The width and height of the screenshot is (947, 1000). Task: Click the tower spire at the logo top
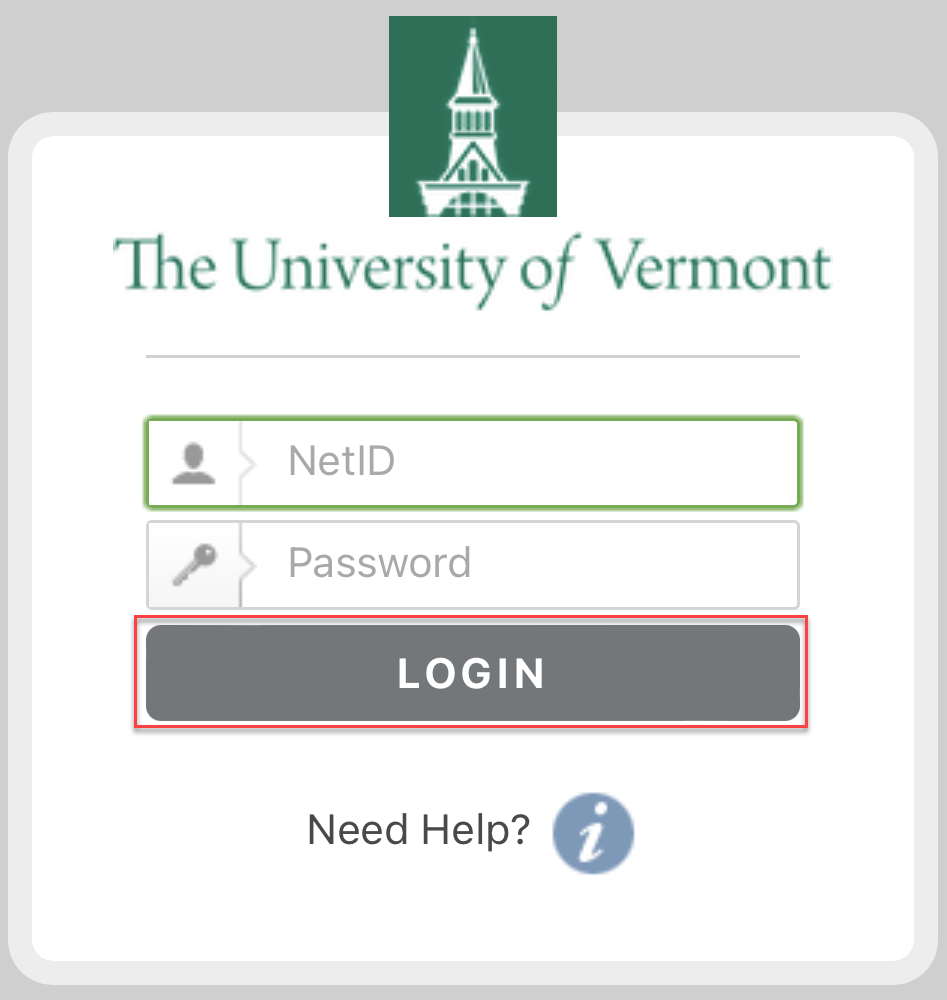click(x=473, y=59)
